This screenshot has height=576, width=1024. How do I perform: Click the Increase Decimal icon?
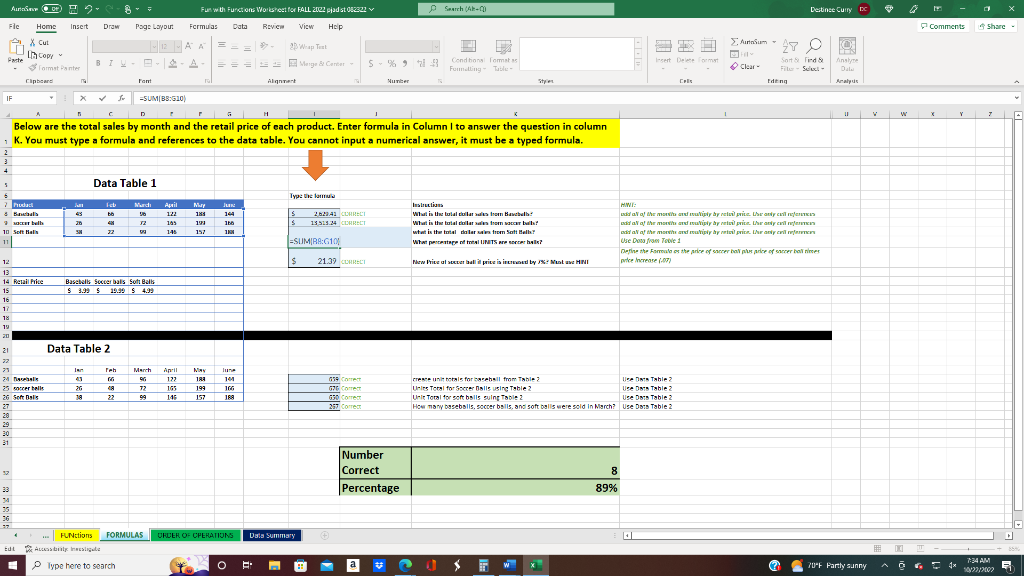tap(421, 64)
